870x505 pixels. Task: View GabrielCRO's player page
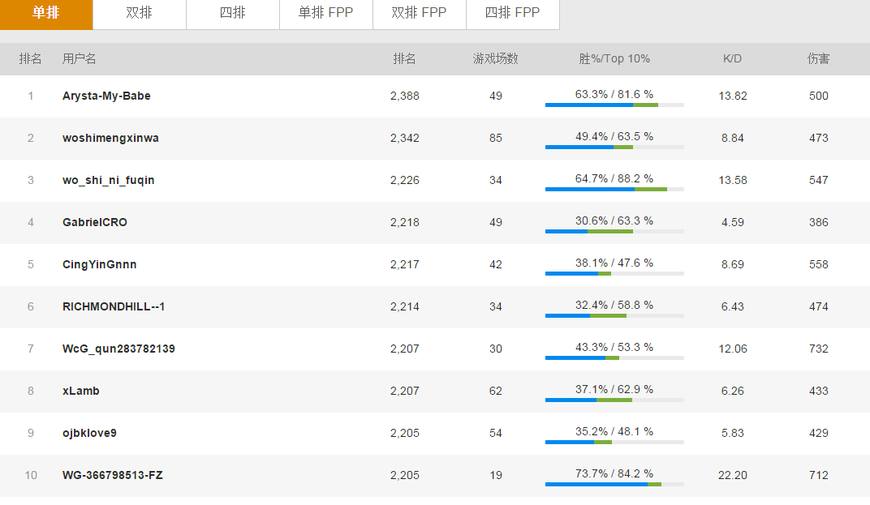(94, 222)
